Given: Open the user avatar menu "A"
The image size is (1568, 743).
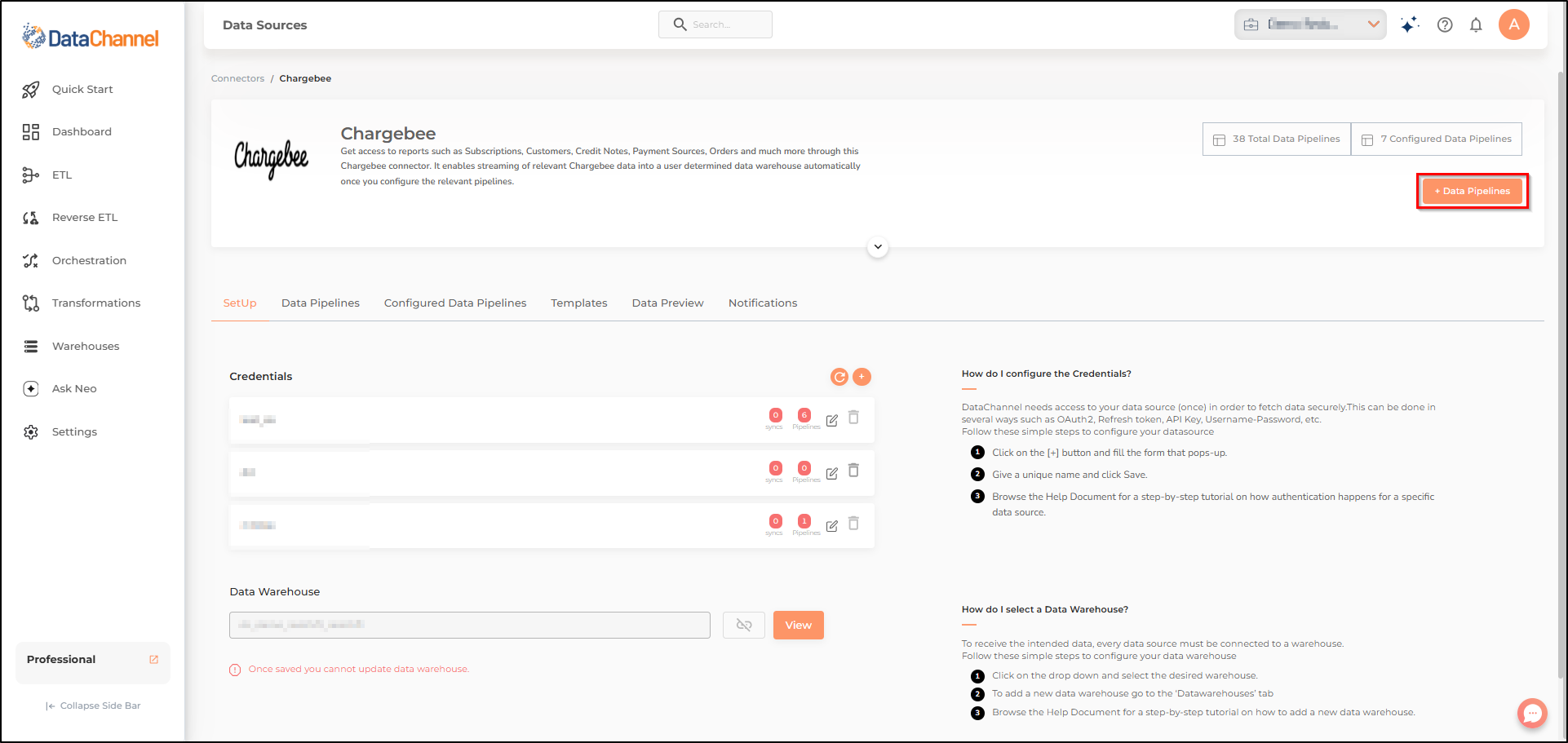Looking at the screenshot, I should coord(1514,24).
